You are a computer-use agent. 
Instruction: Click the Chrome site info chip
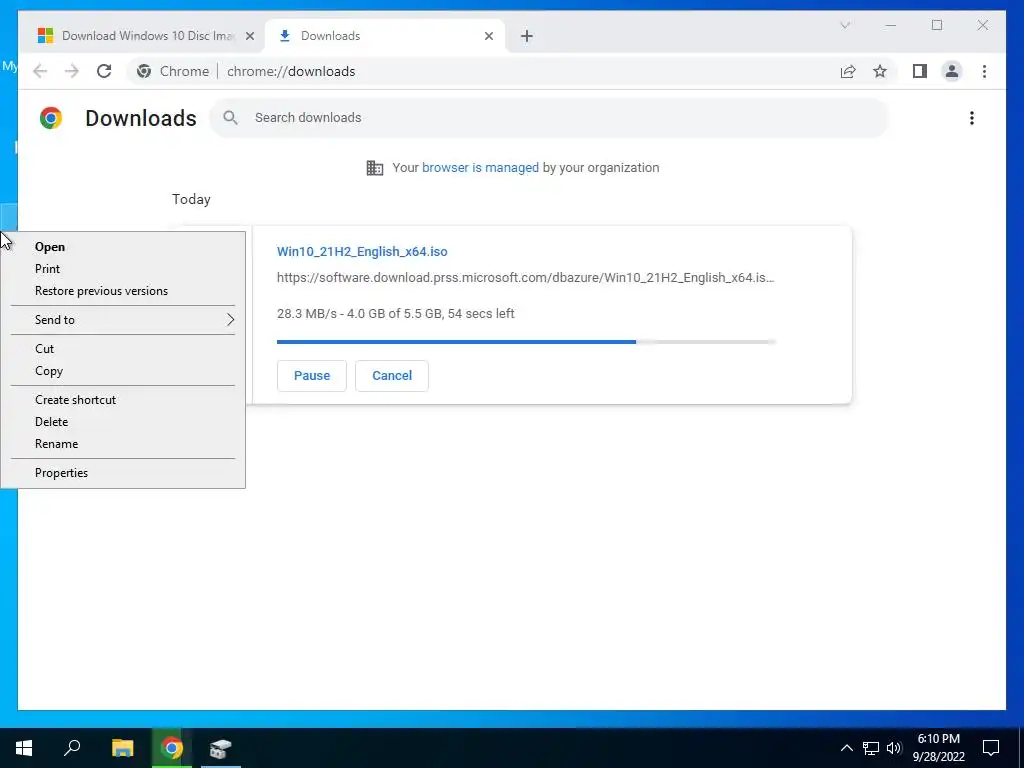point(173,71)
